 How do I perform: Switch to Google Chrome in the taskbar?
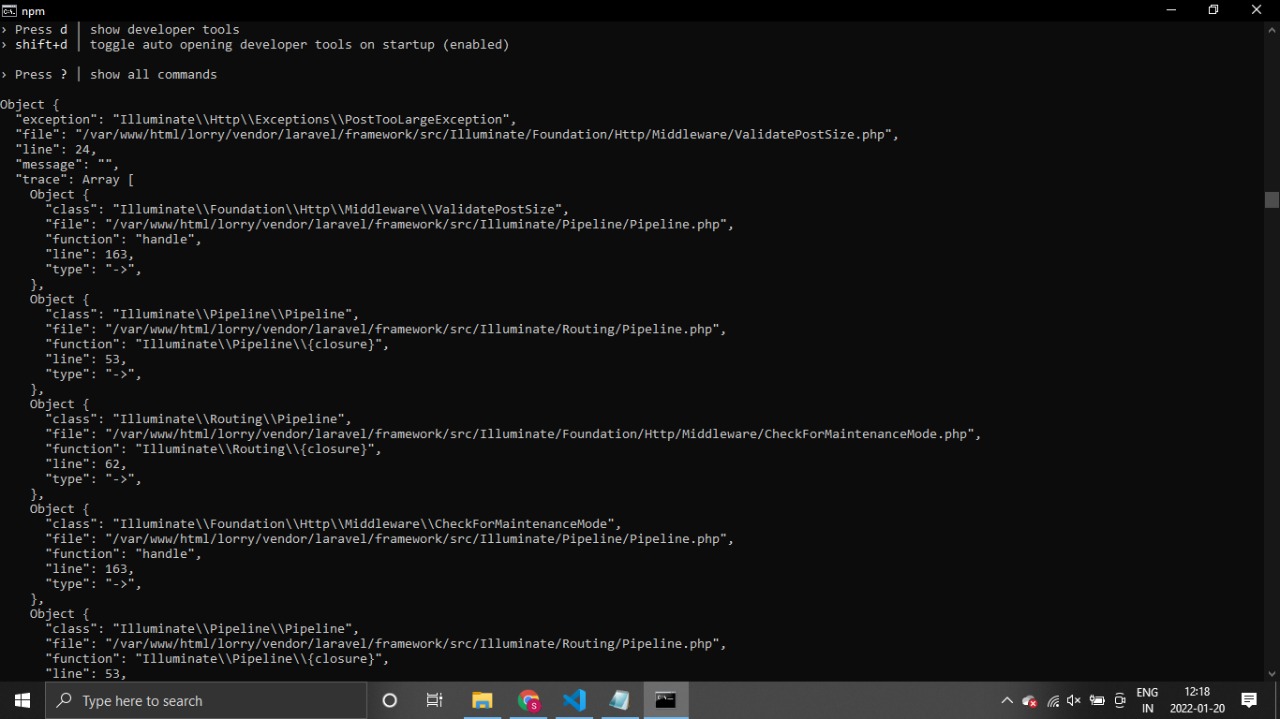528,700
